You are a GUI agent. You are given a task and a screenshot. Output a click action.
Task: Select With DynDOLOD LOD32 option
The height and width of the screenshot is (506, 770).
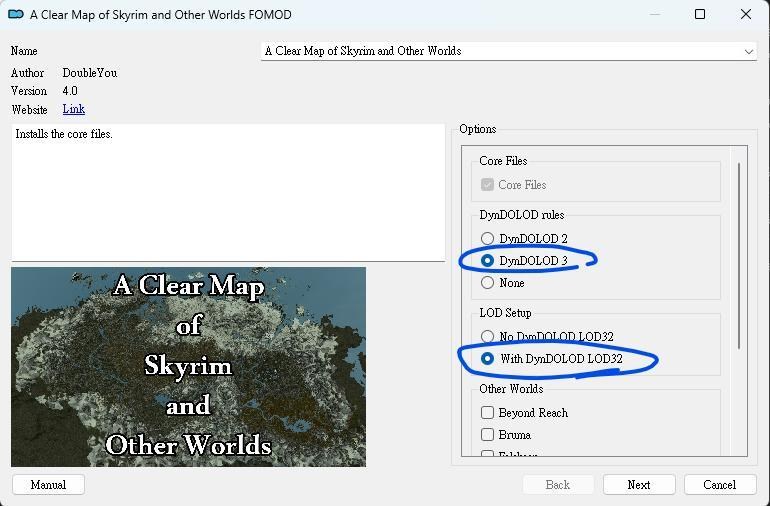click(487, 359)
